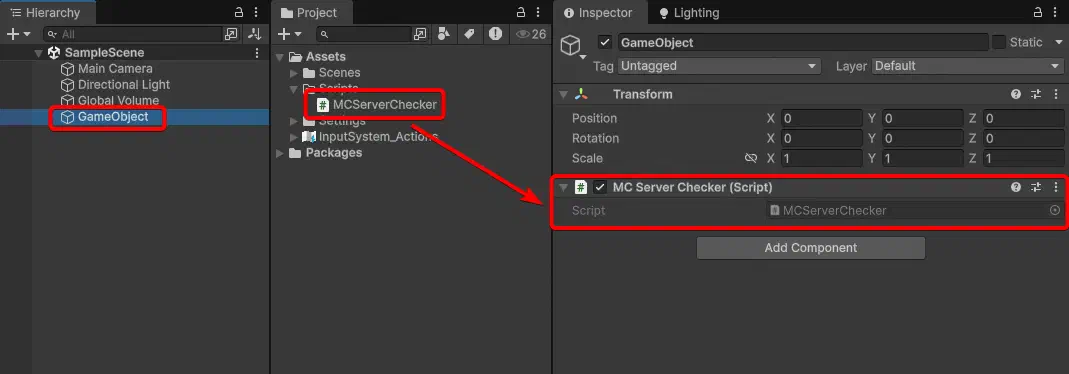This screenshot has width=1069, height=374.
Task: Open the Hierarchy plus create dropdown
Action: click(18, 33)
